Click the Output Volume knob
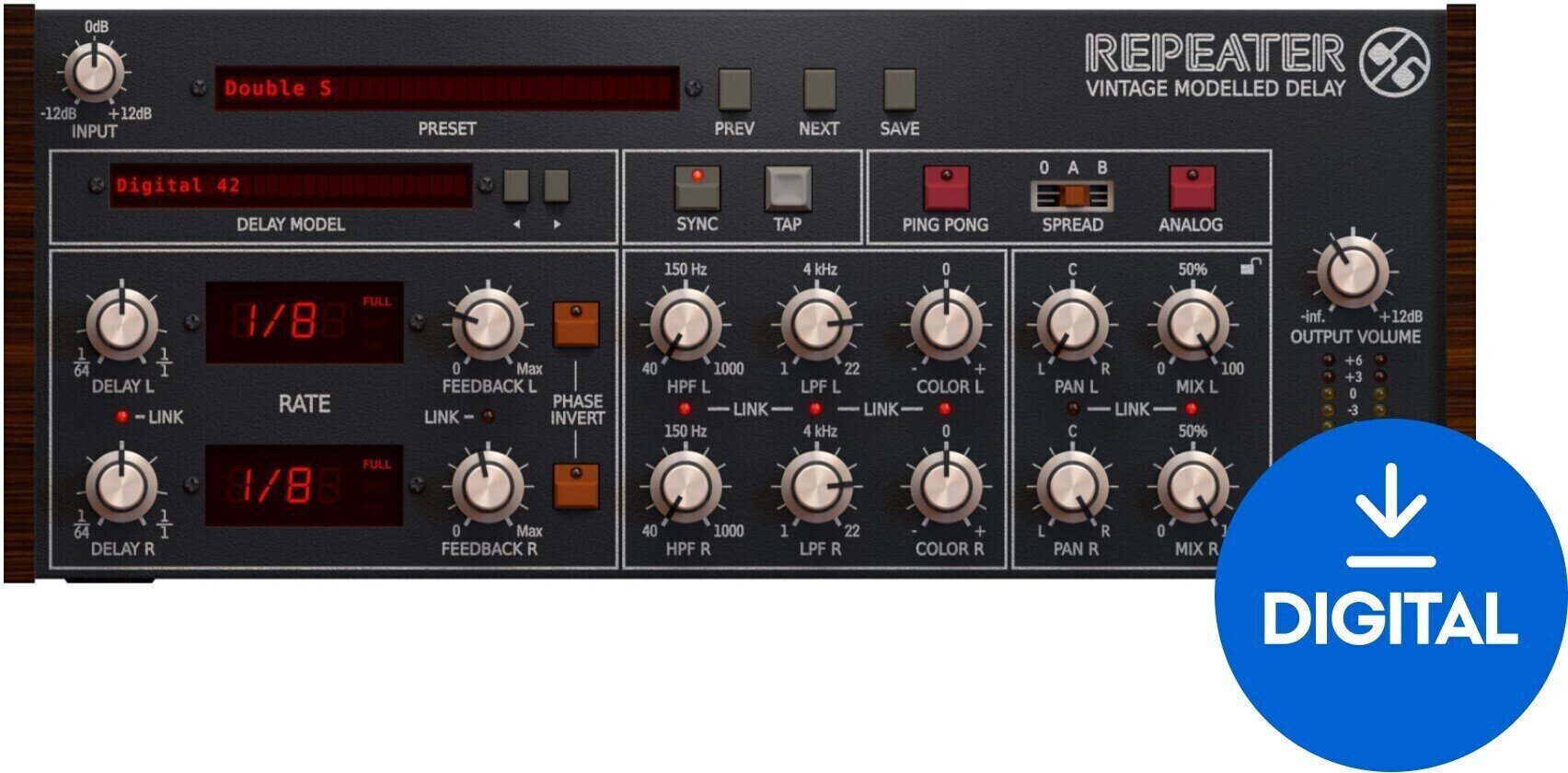This screenshot has height=773, width=1568. tap(1352, 273)
